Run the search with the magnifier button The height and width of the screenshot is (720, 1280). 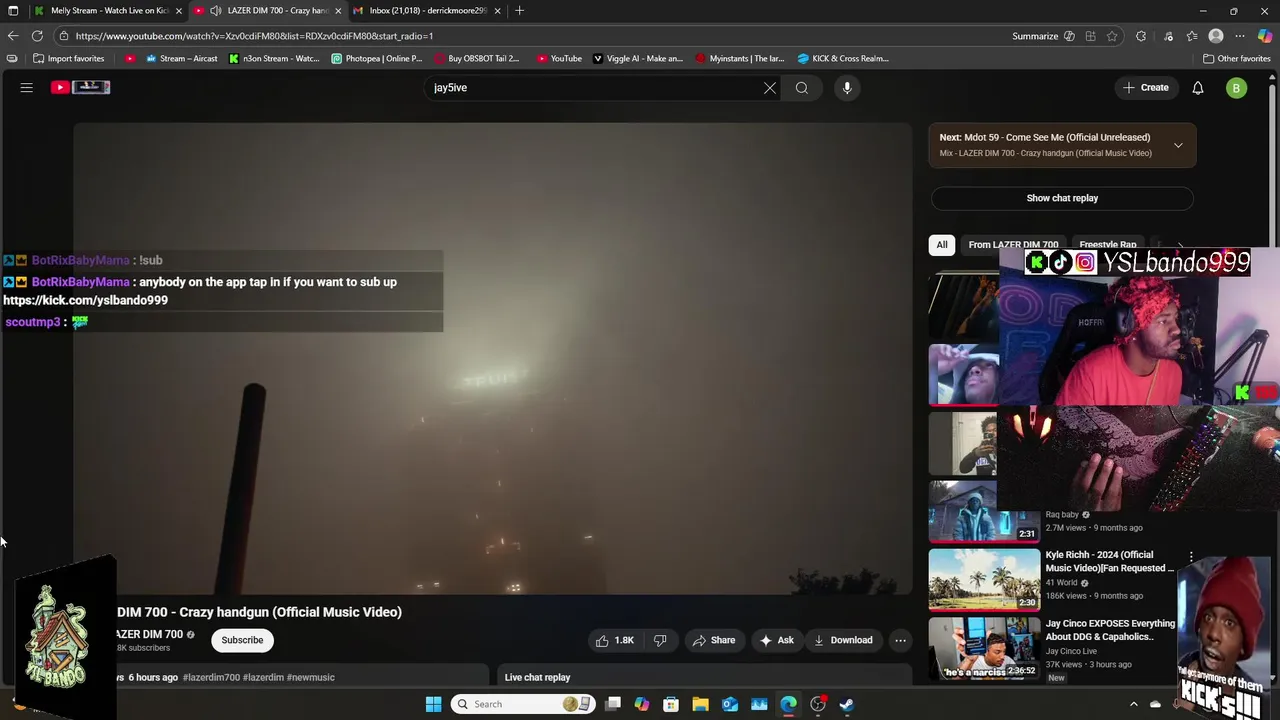click(802, 88)
